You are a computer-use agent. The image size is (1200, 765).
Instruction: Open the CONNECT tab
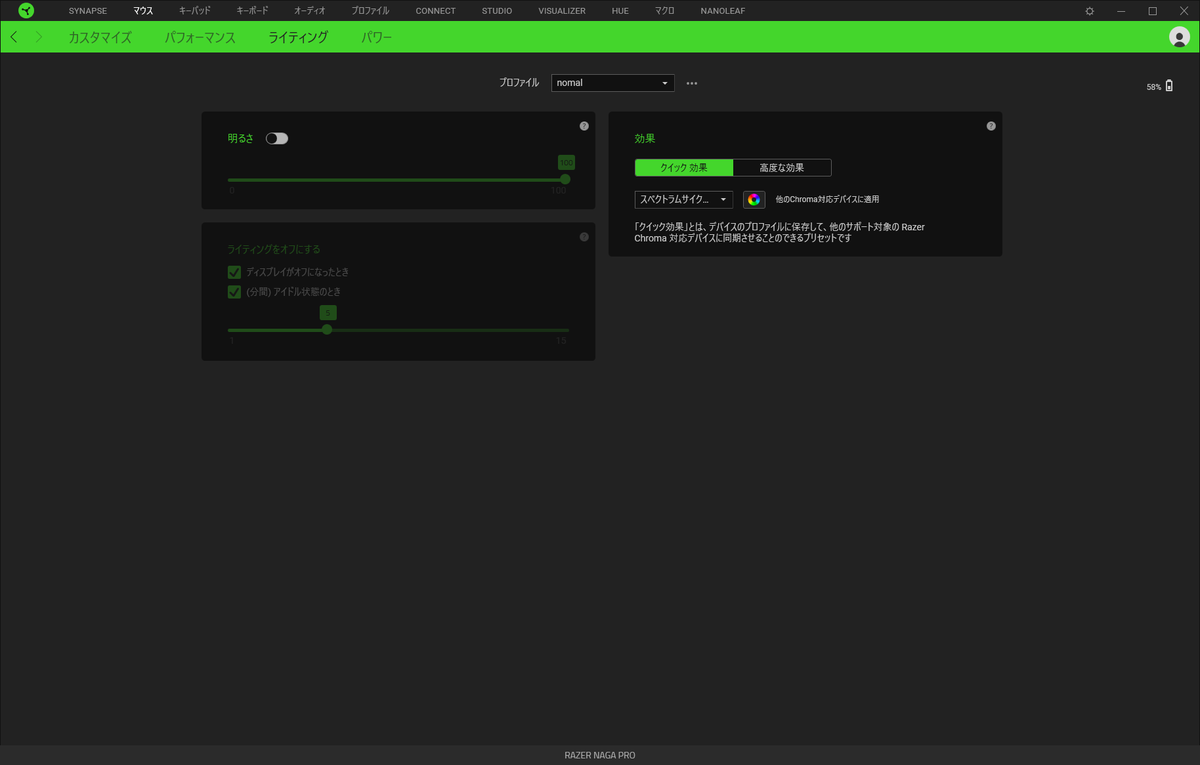pos(435,11)
